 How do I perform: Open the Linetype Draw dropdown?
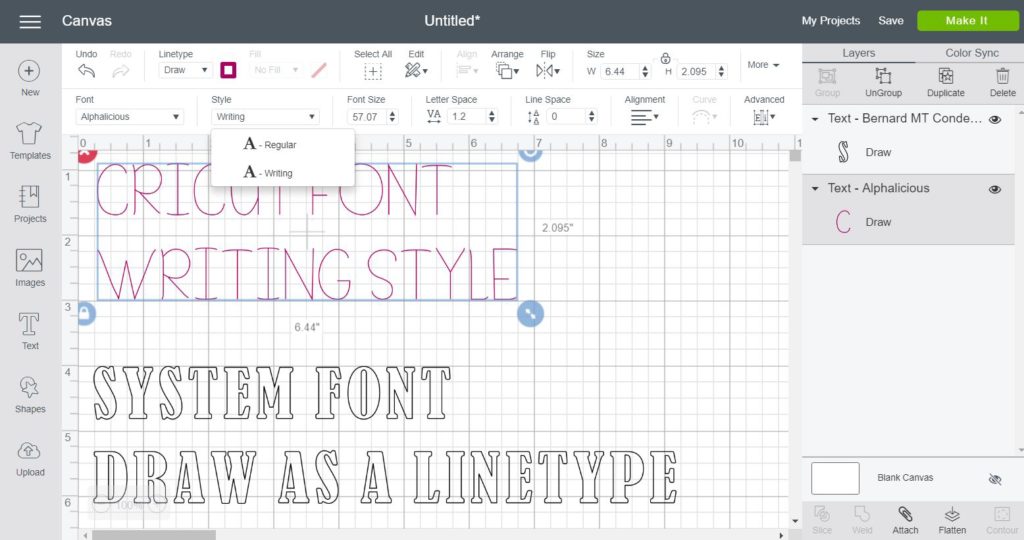(185, 70)
